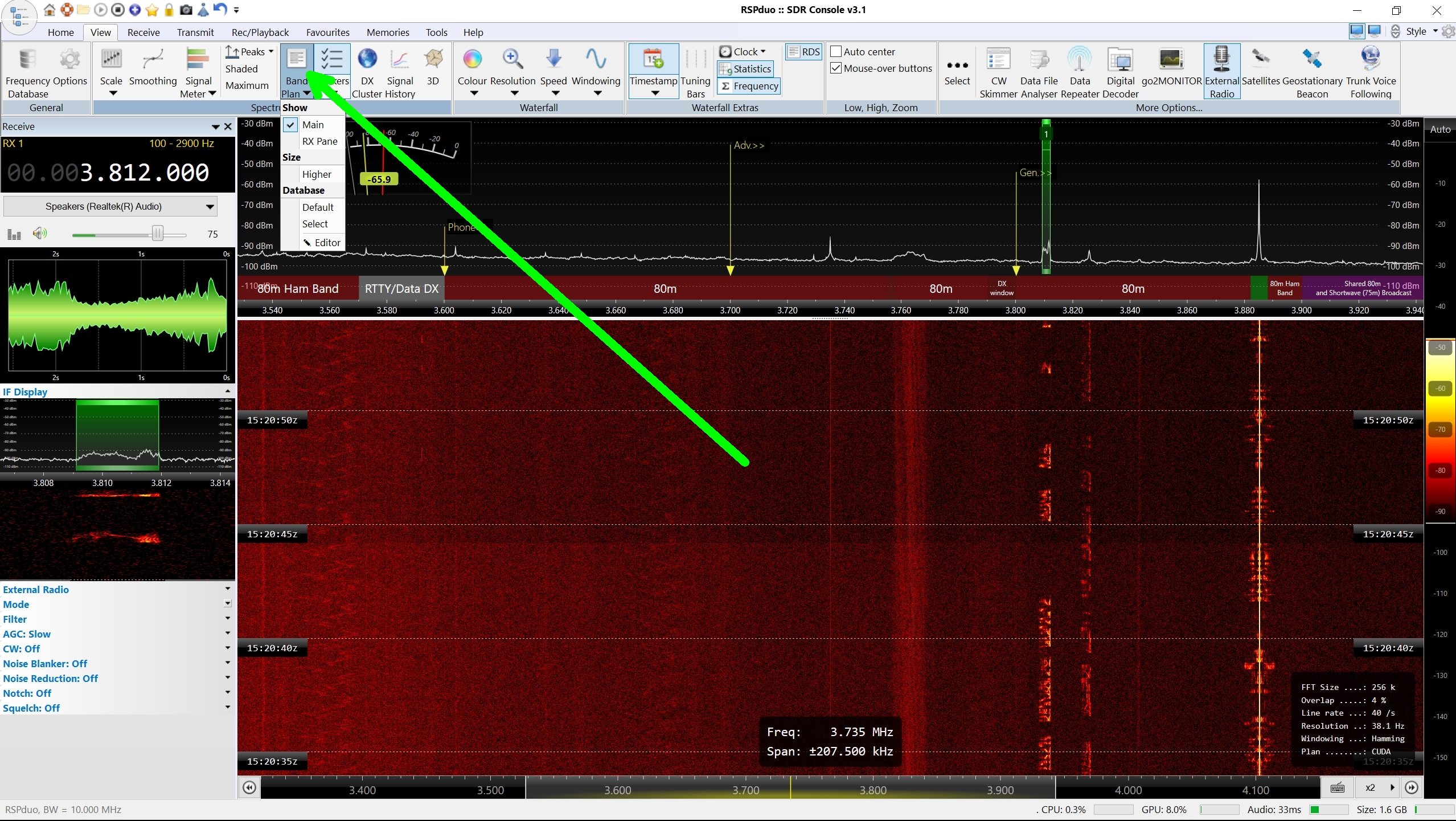Open the CW Skimmer tool
The image size is (1456, 821).
coord(998,59)
